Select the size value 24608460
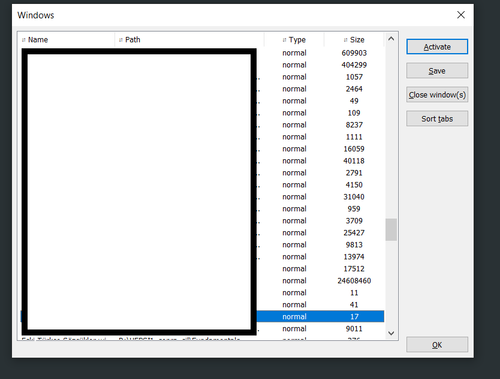Viewport: 500px width, 379px height. point(354,281)
